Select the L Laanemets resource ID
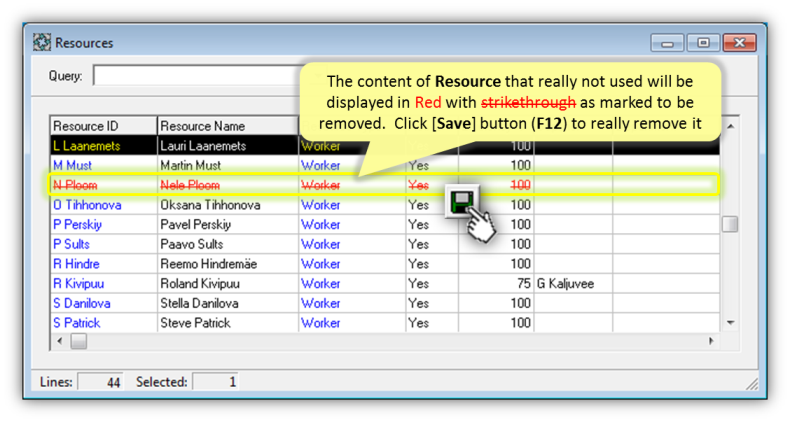The image size is (790, 422). (86, 146)
